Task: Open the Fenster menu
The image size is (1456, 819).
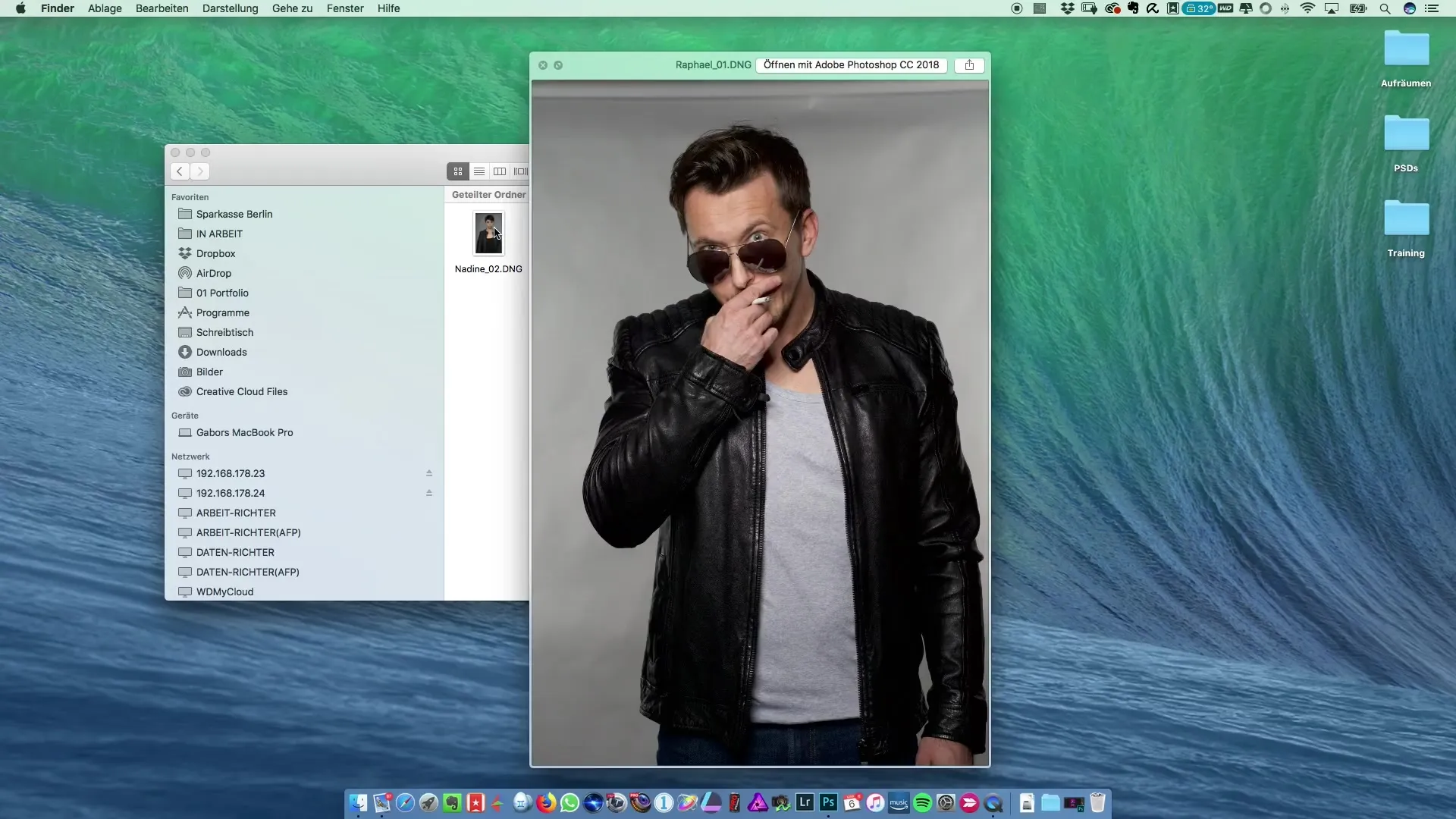Action: coord(345,8)
